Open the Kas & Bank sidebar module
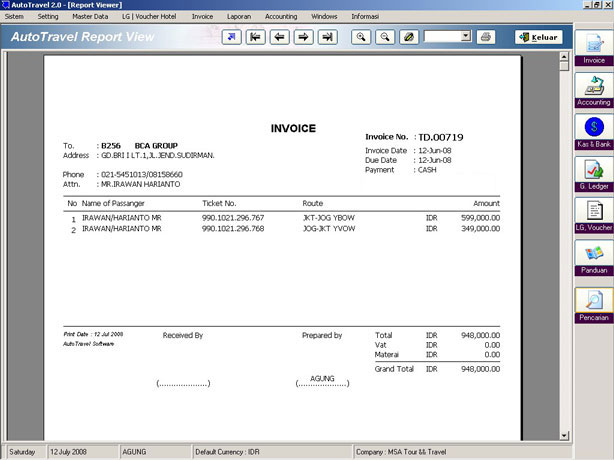This screenshot has width=614, height=460. [x=594, y=132]
